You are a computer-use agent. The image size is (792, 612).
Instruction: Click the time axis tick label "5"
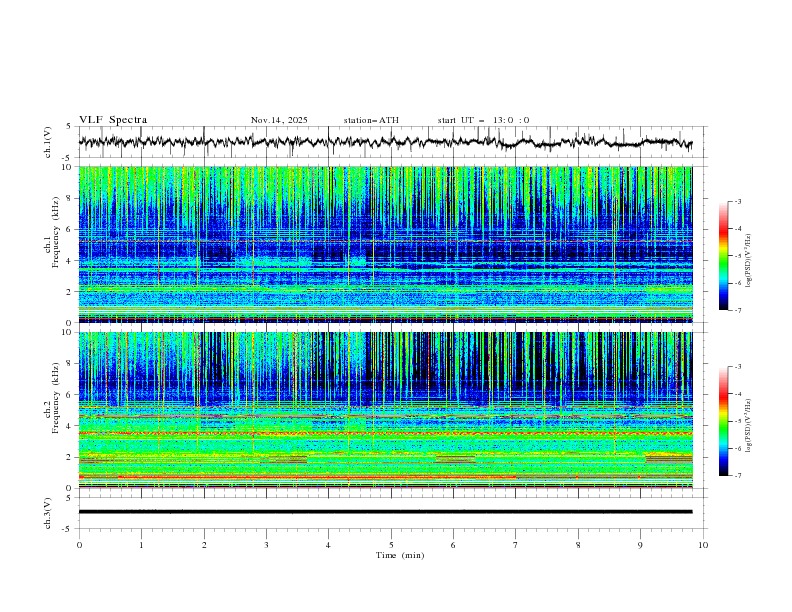[x=391, y=545]
